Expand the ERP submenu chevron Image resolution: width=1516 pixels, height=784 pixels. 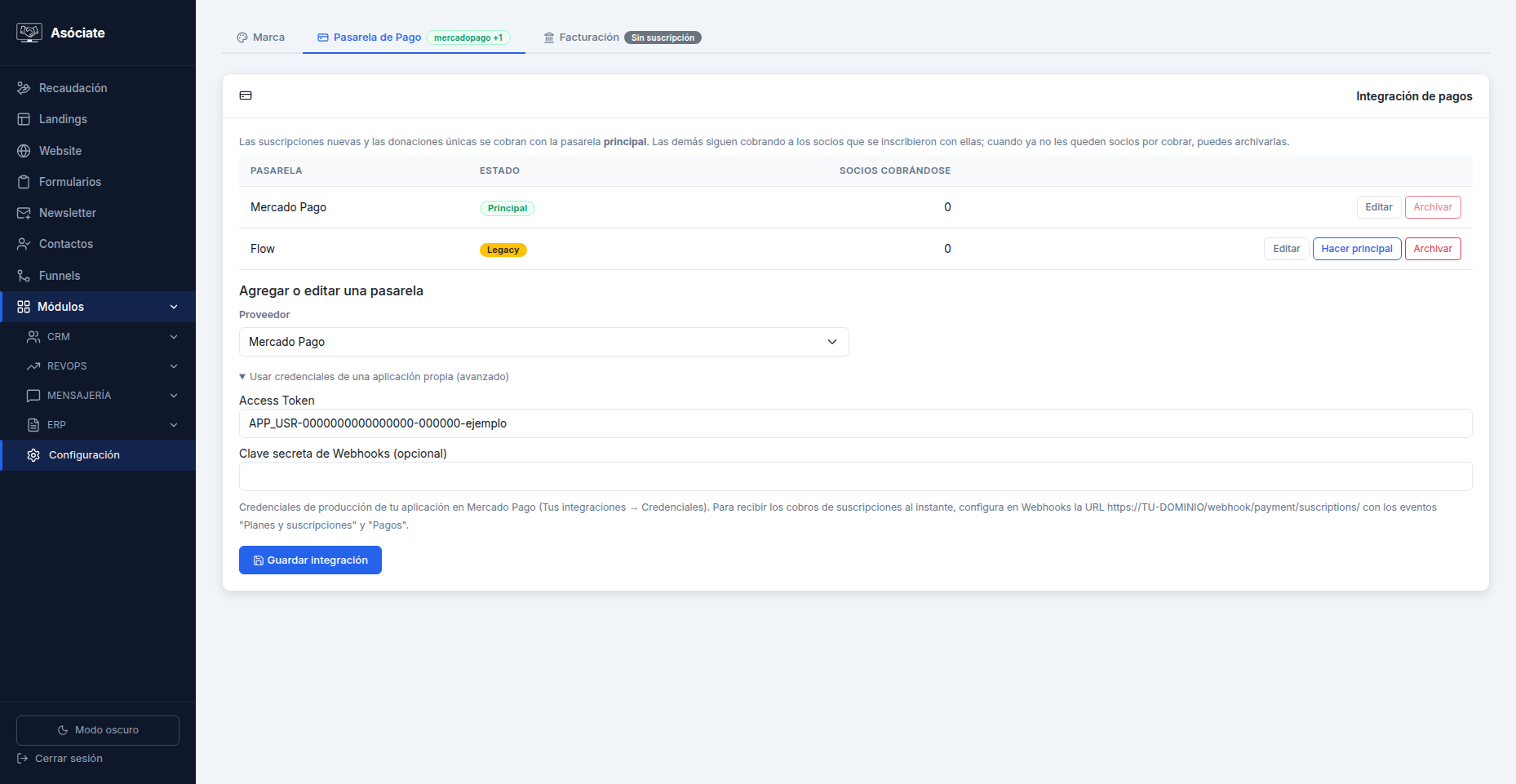[174, 425]
